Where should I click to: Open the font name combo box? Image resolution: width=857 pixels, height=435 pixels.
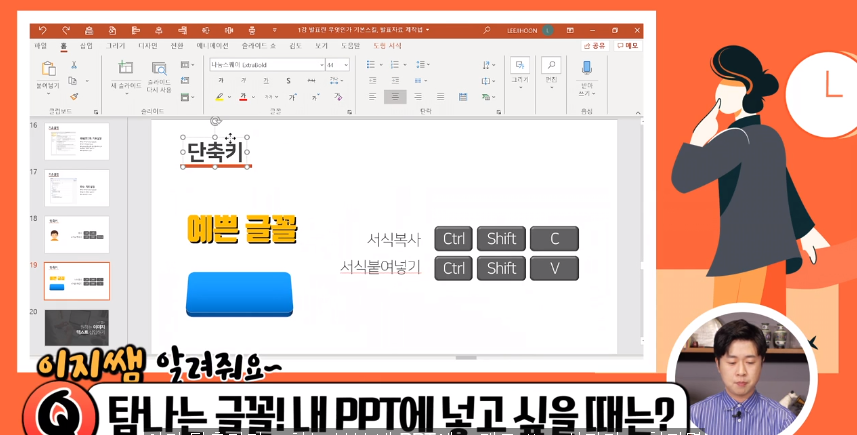[x=267, y=65]
